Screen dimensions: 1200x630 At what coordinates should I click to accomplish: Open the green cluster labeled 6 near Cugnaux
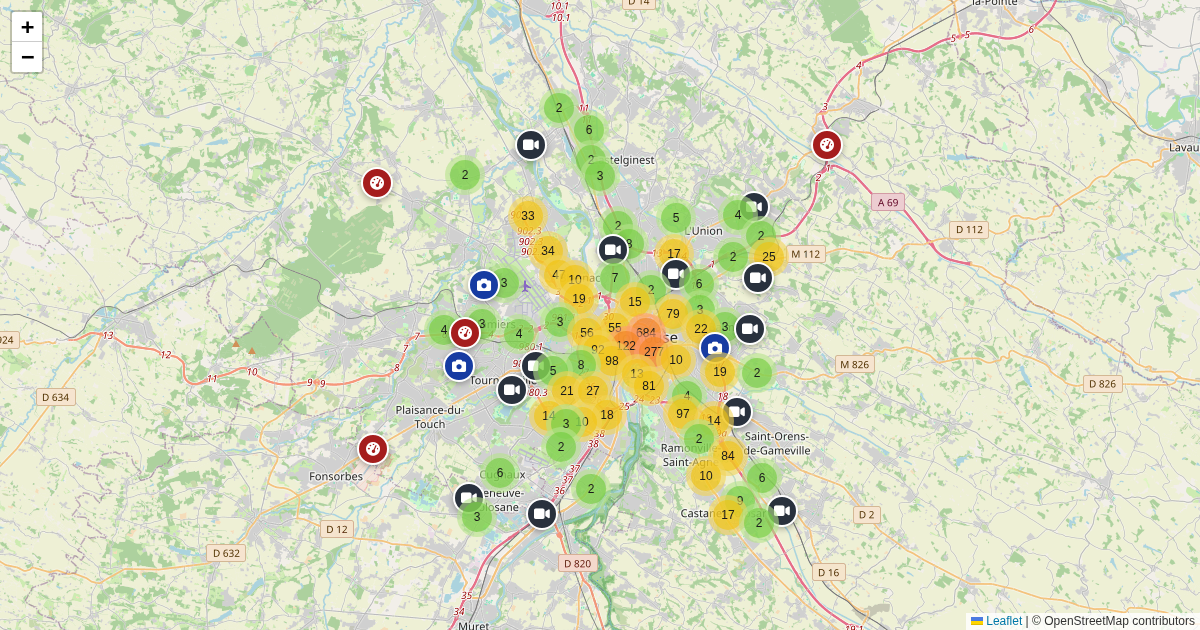[x=500, y=473]
